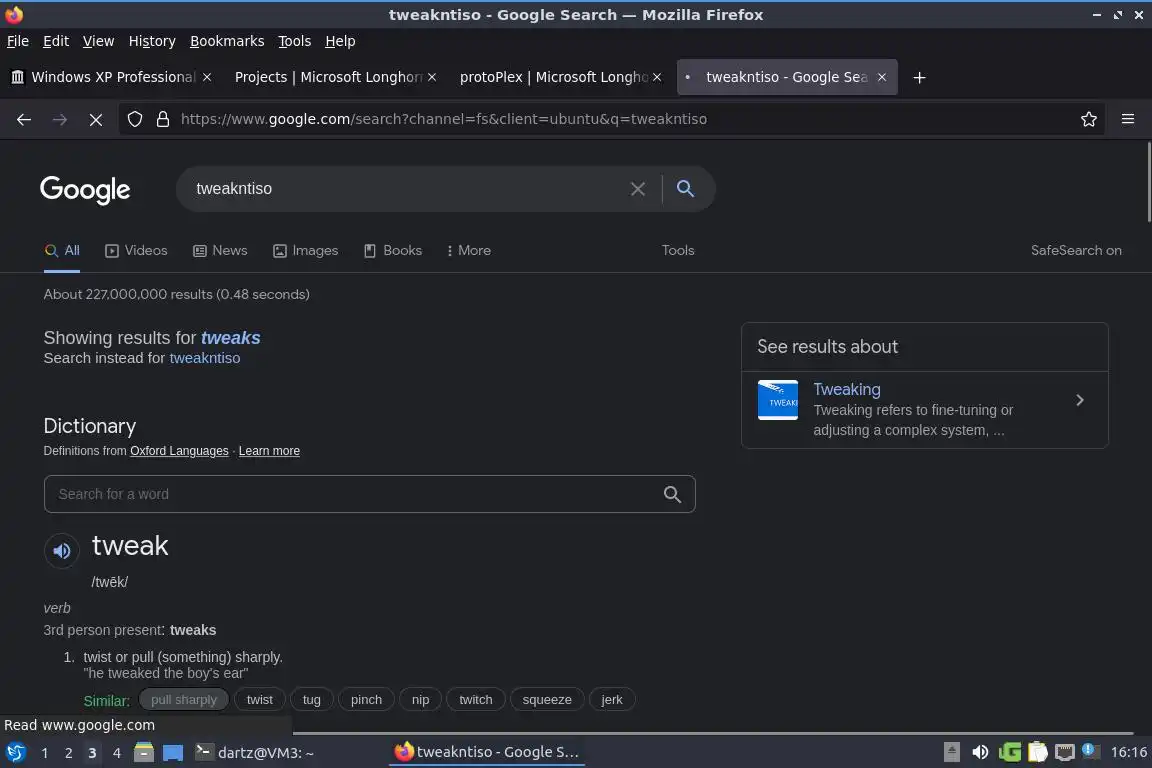The height and width of the screenshot is (768, 1152).
Task: Open the tracking protection shield icon
Action: pyautogui.click(x=134, y=119)
